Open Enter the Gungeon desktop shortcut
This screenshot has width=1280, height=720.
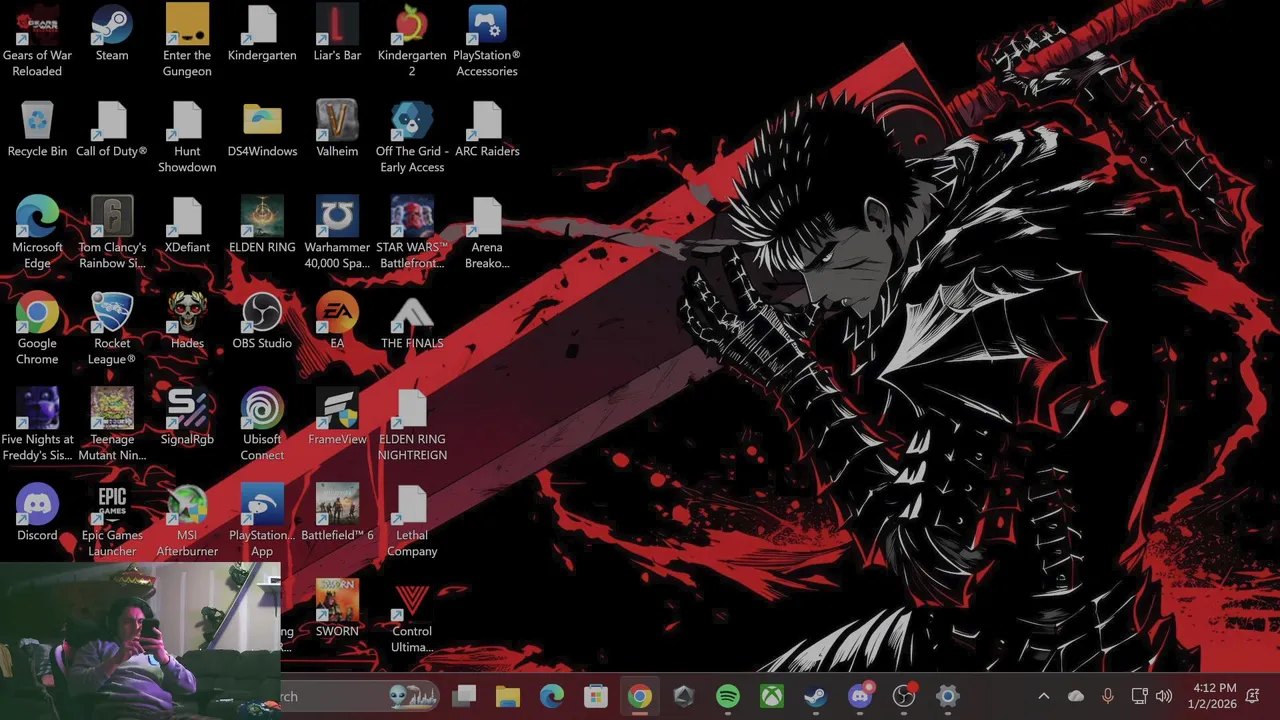tap(187, 41)
